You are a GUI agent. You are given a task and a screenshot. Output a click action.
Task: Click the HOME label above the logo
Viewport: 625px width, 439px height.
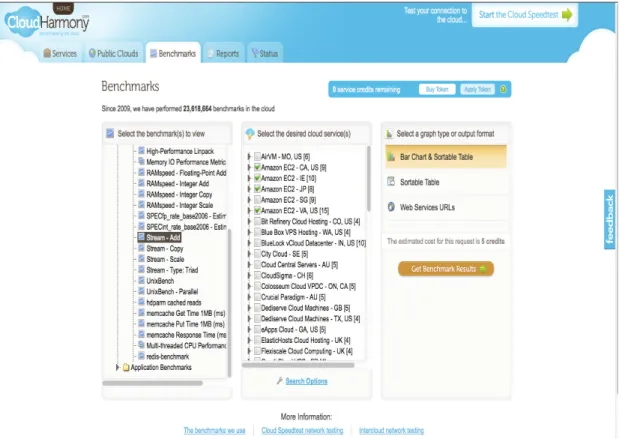point(63,8)
